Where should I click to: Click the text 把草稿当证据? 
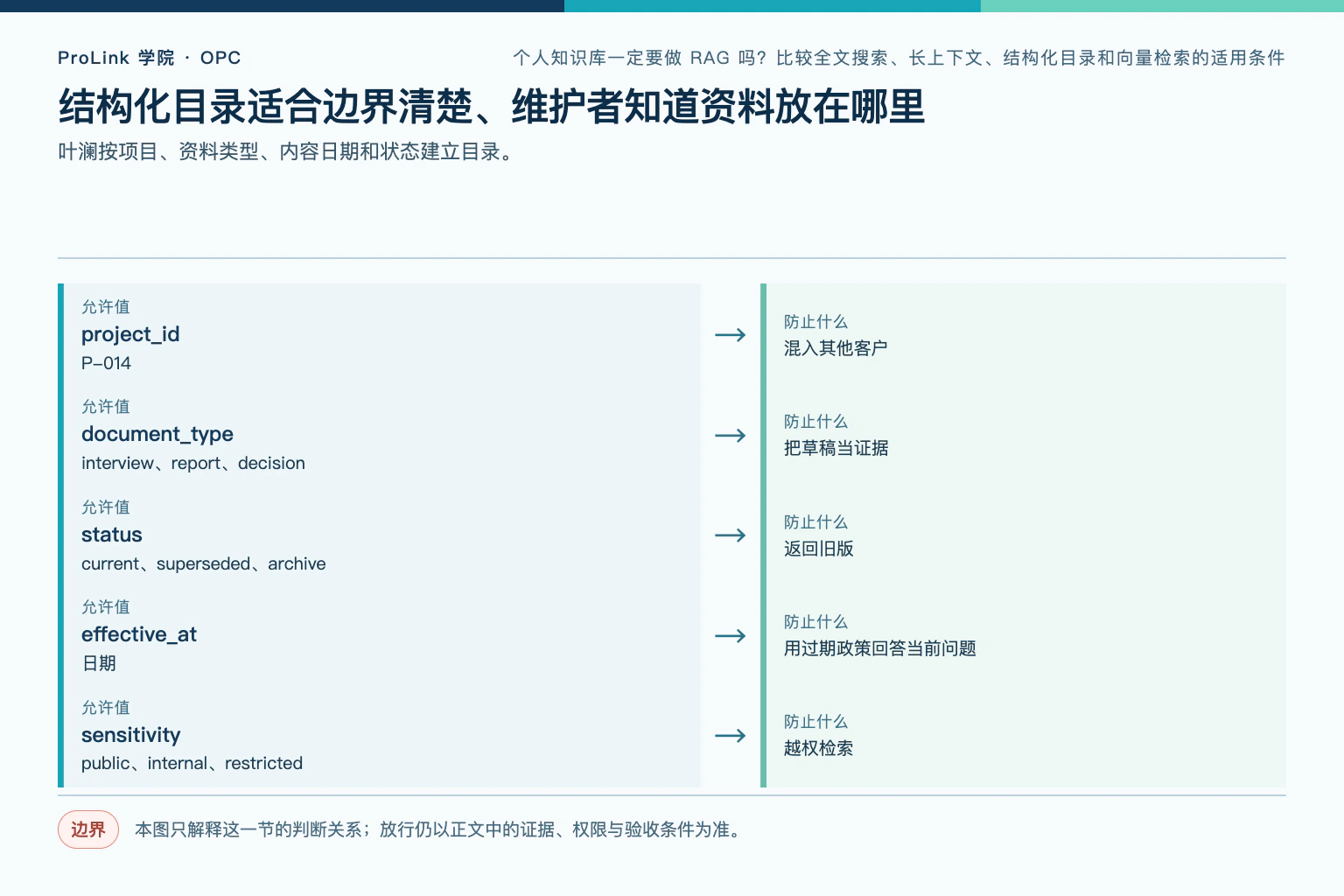click(836, 448)
